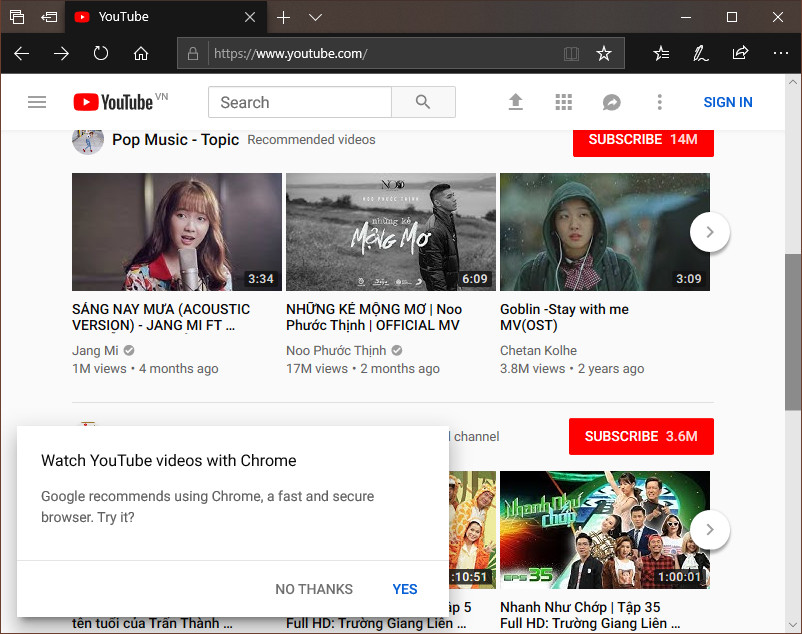The image size is (802, 634).
Task: Show tab previews chevron
Action: click(x=316, y=17)
